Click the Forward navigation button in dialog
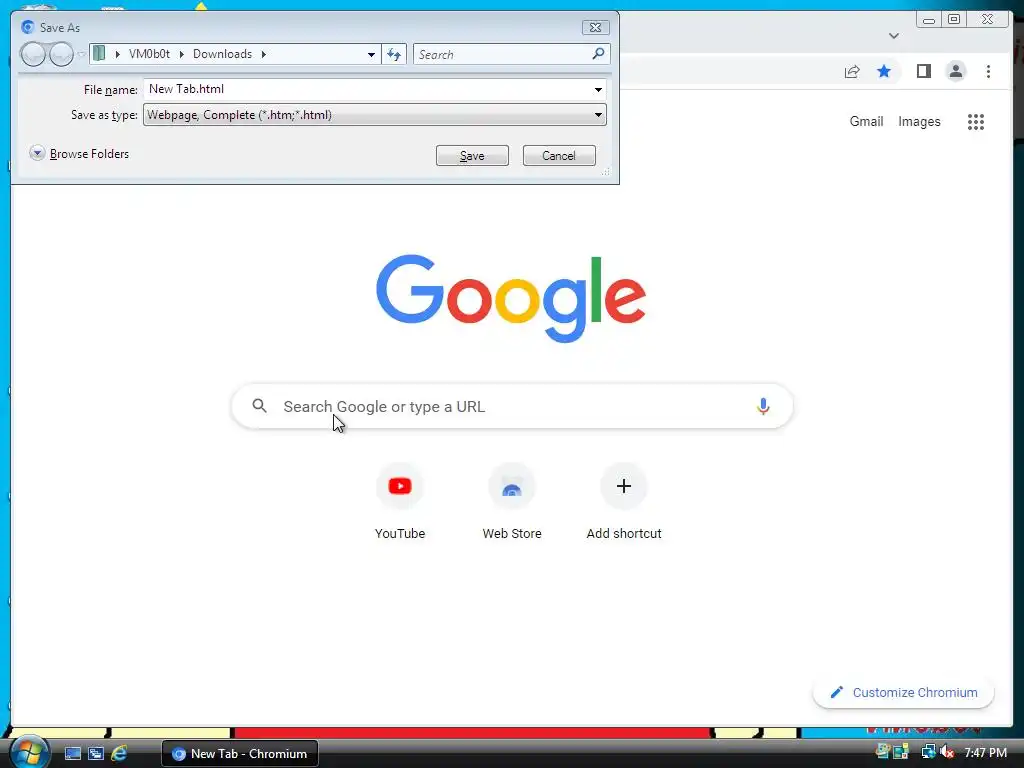Viewport: 1024px width, 768px height. tap(61, 54)
